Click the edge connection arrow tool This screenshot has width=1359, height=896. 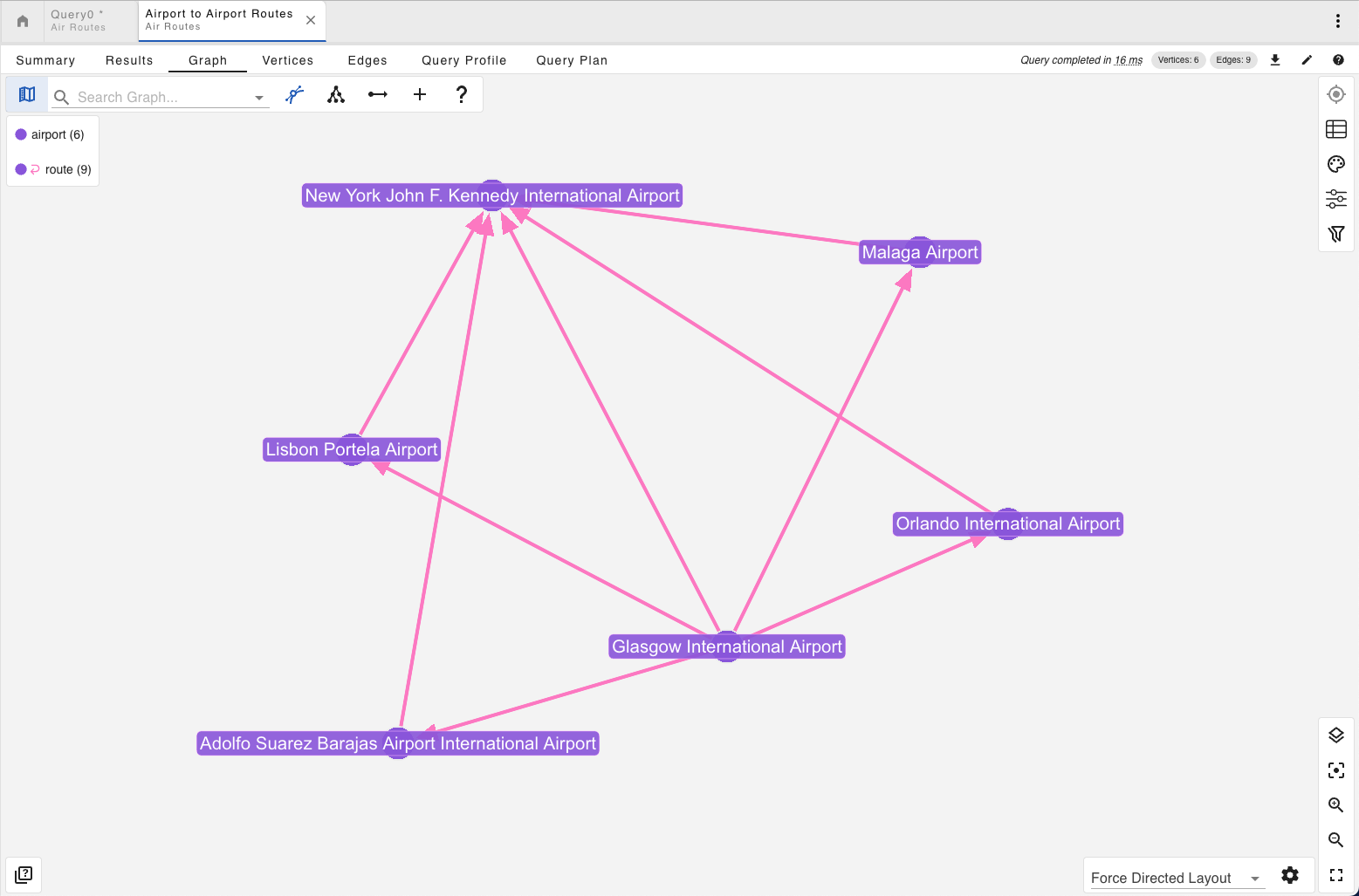378,94
